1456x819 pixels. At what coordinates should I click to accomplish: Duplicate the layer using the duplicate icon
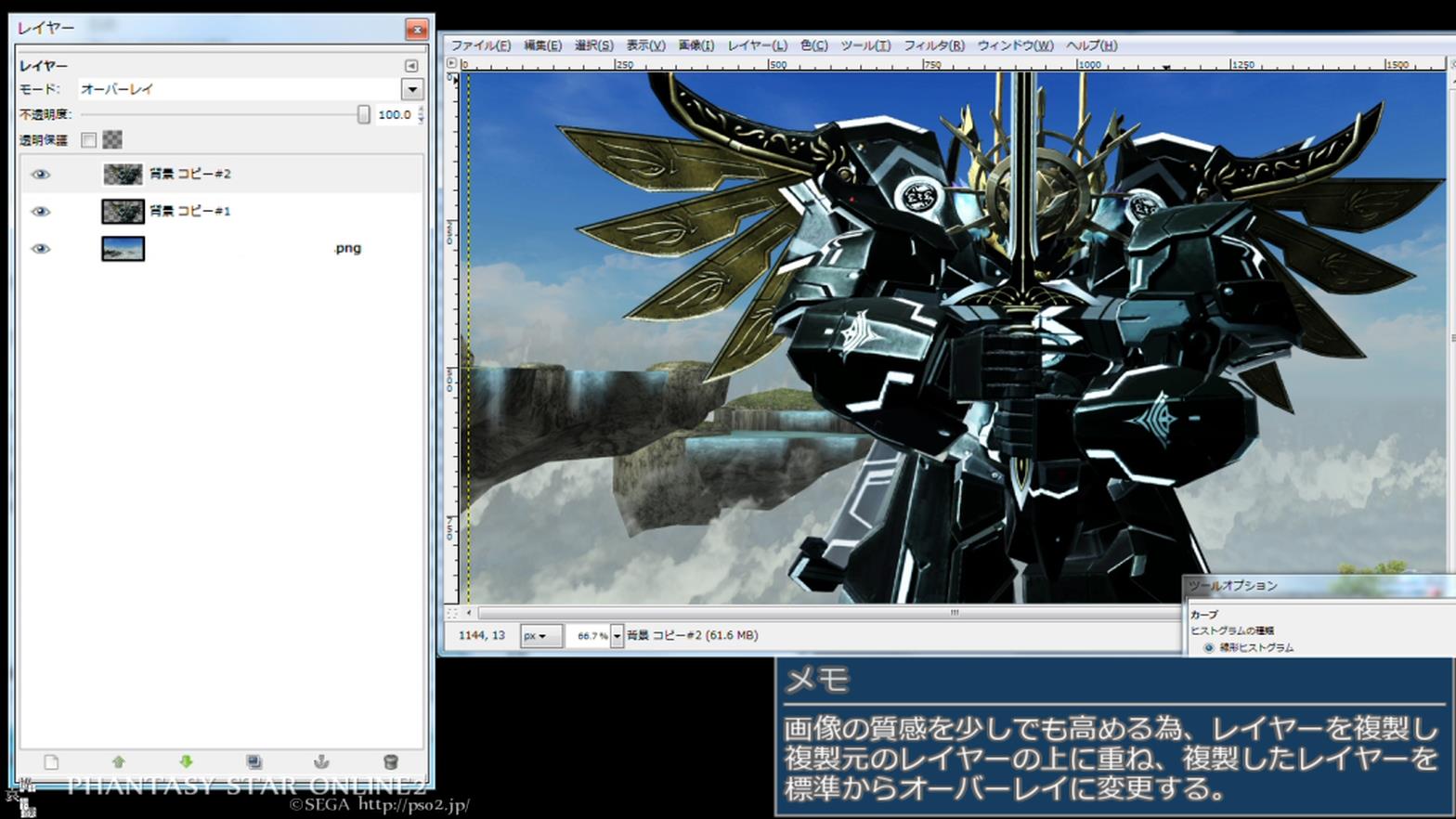253,762
